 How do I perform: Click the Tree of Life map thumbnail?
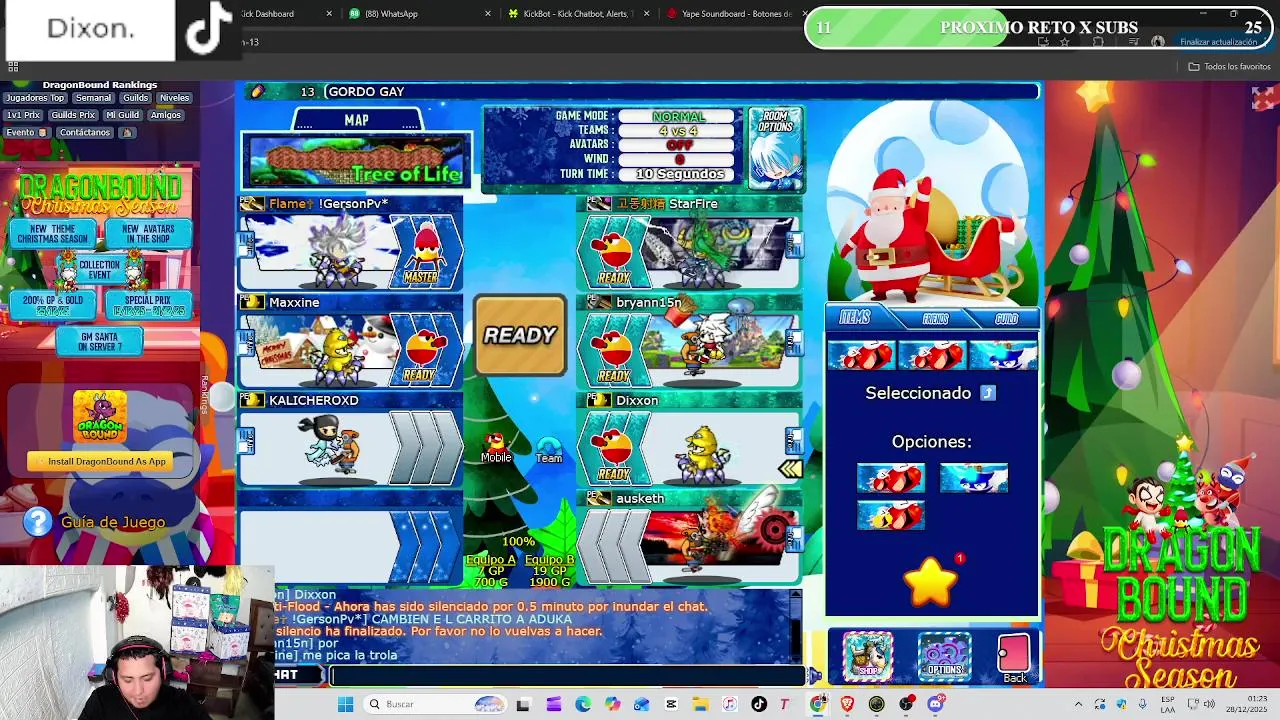[356, 161]
